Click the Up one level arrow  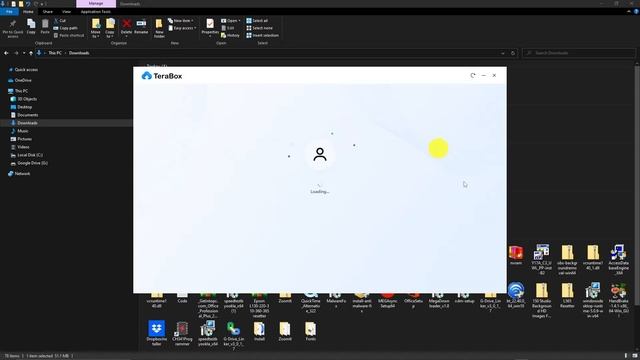click(31, 53)
